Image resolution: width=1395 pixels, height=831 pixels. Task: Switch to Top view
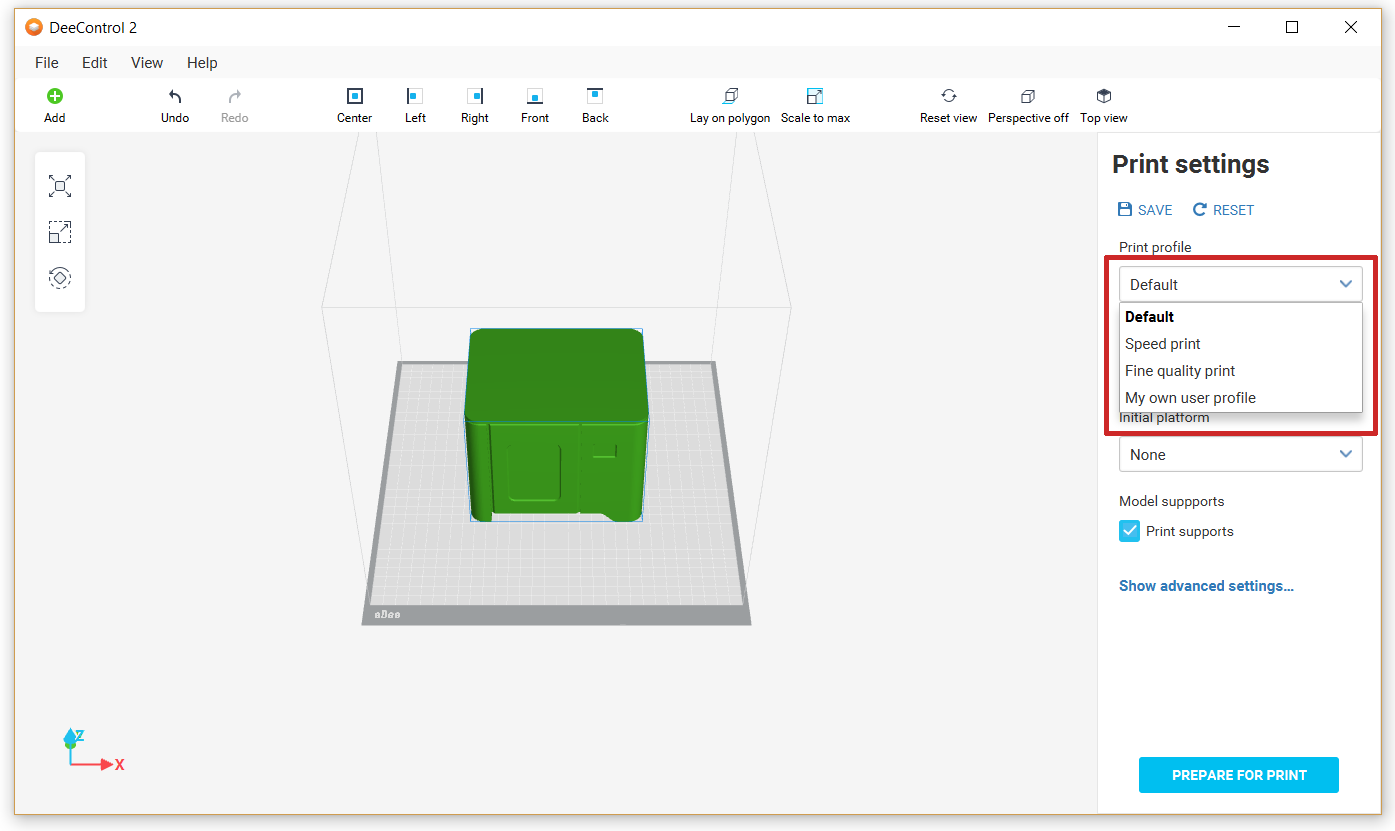tap(1104, 97)
